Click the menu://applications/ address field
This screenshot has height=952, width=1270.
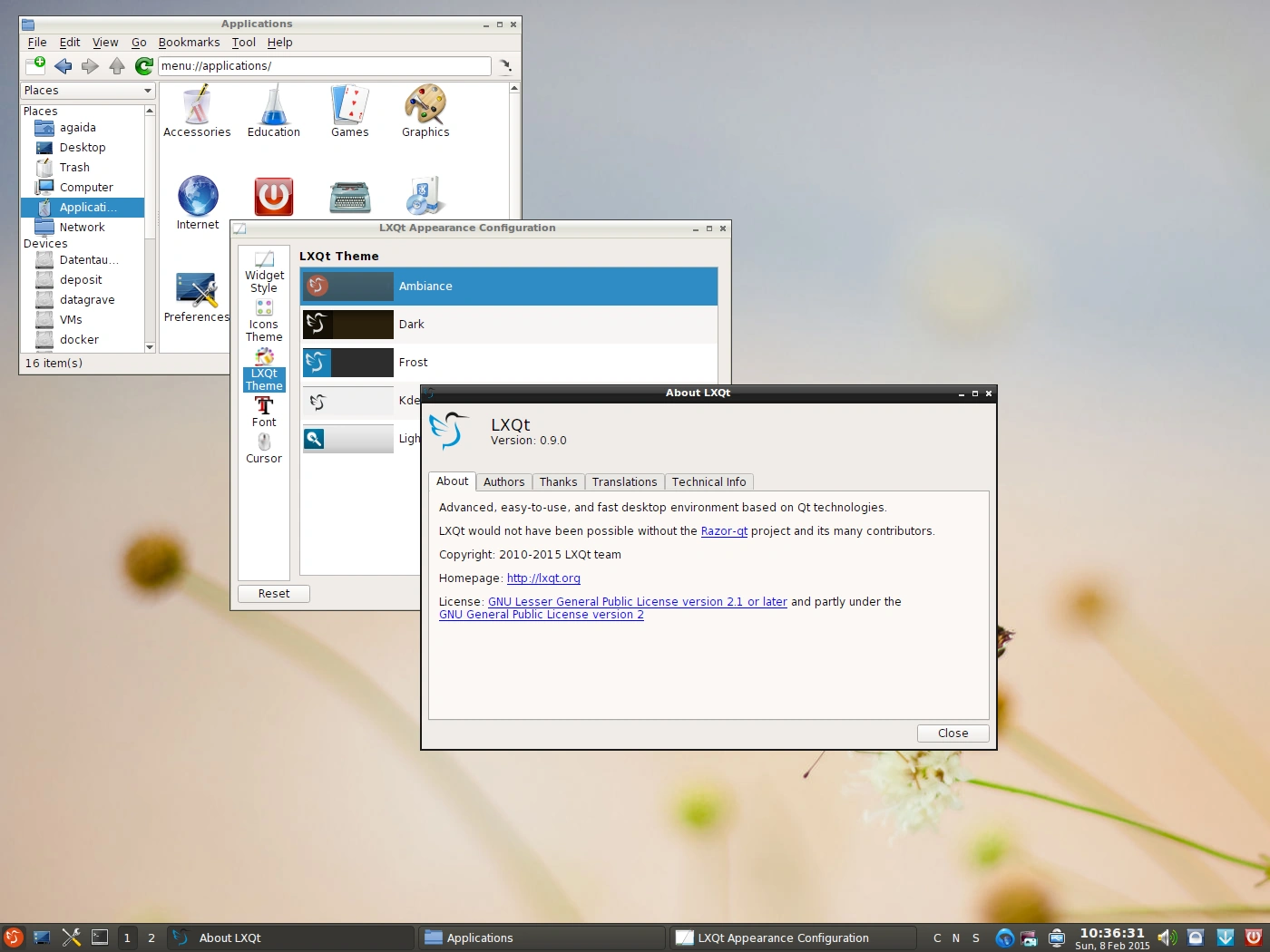pos(324,66)
